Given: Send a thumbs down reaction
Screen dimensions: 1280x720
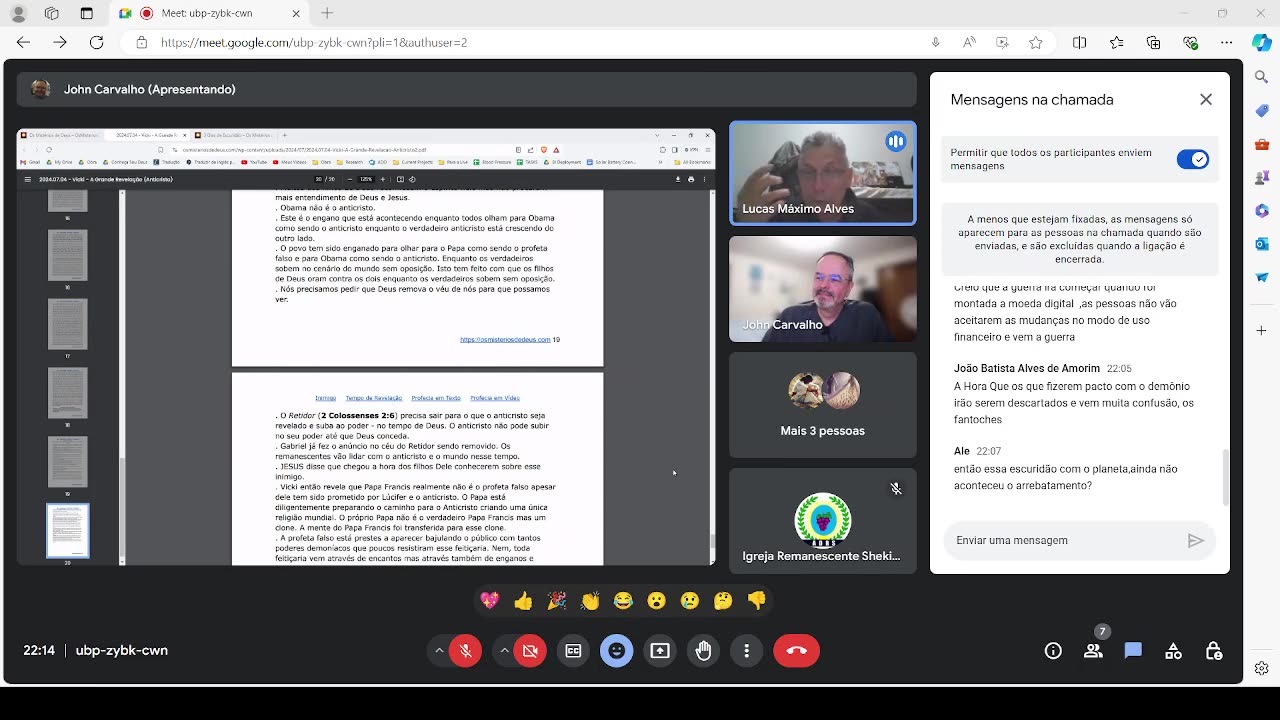Looking at the screenshot, I should (756, 601).
